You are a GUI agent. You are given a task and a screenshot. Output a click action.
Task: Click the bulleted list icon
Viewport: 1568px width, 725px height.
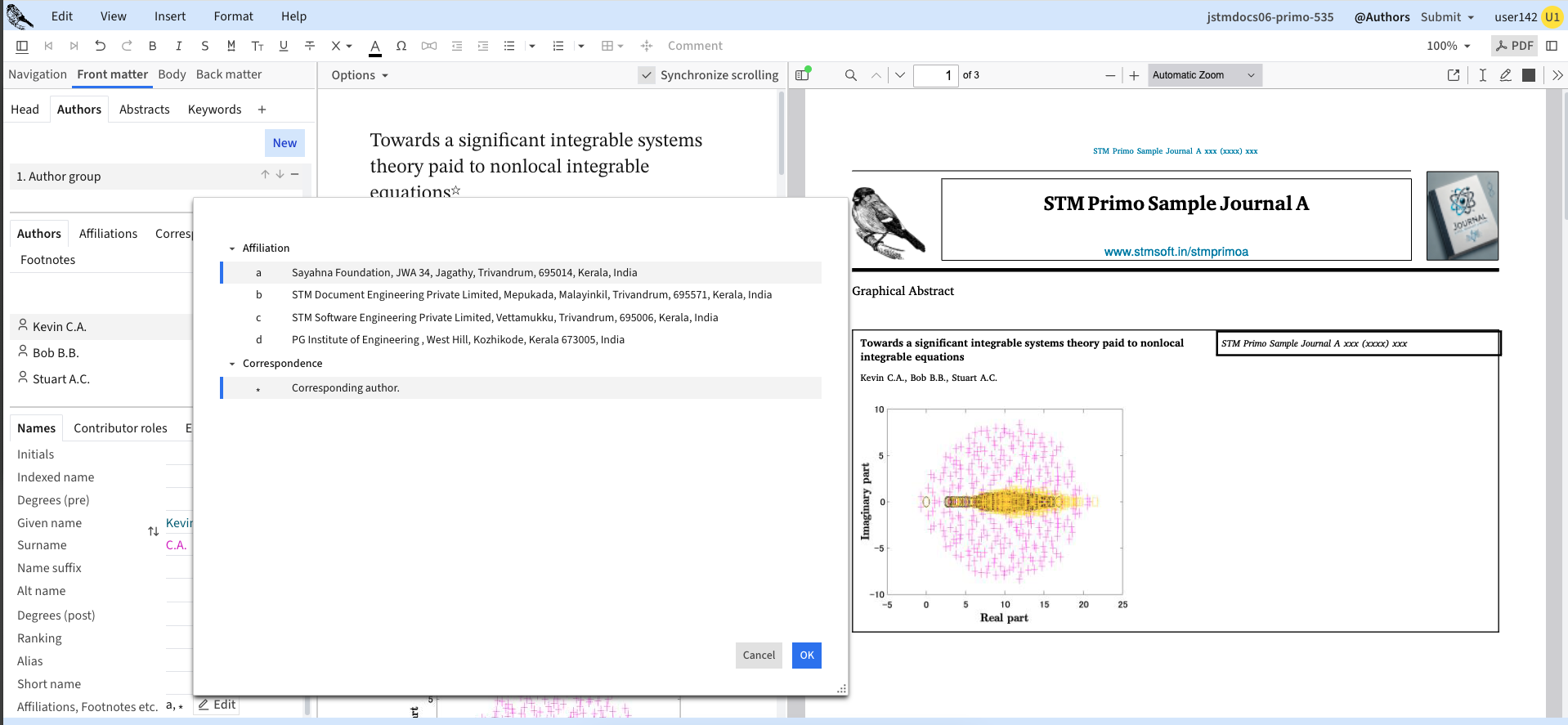509,46
